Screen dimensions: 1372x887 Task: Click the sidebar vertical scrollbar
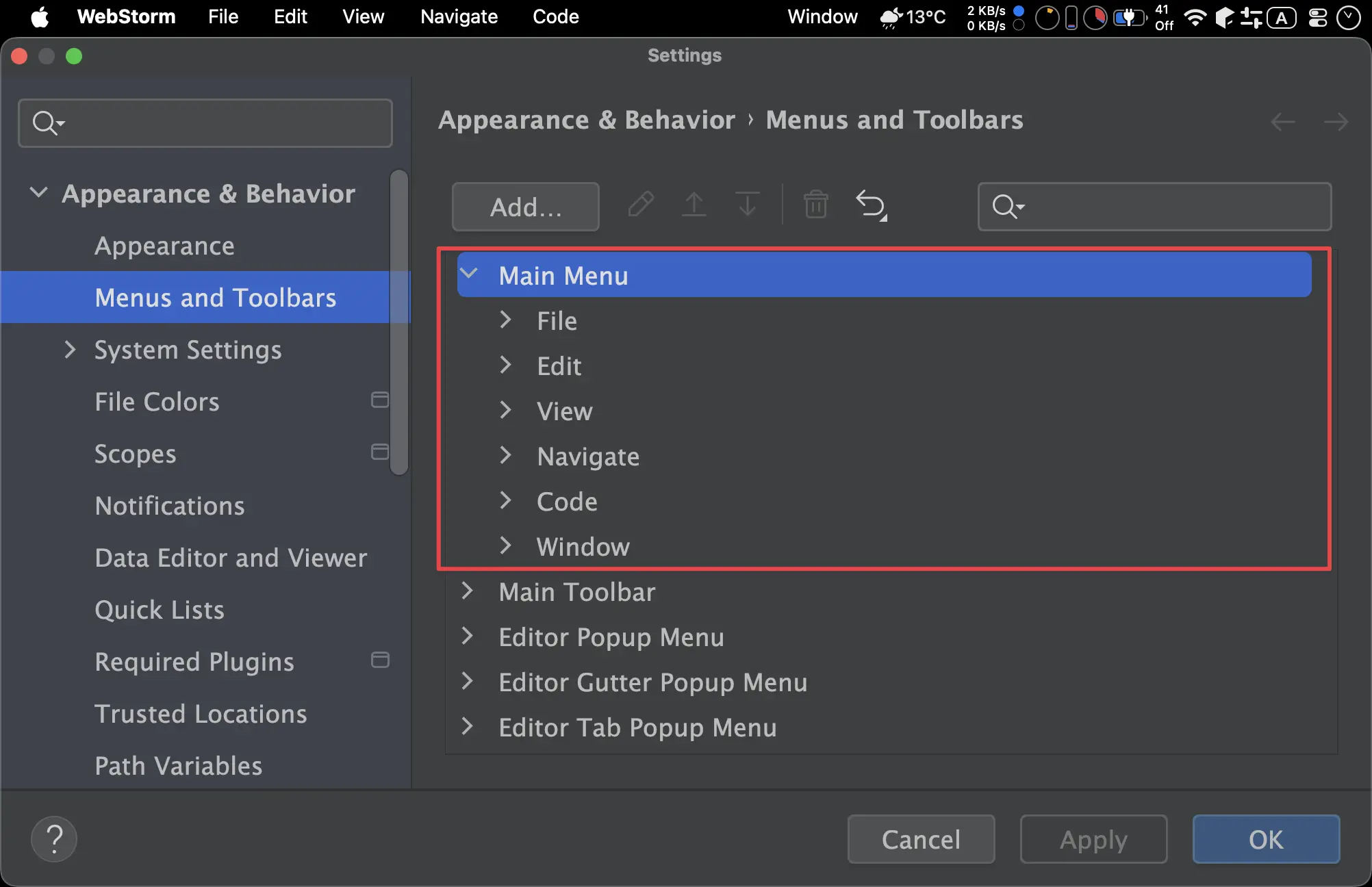pyautogui.click(x=399, y=322)
